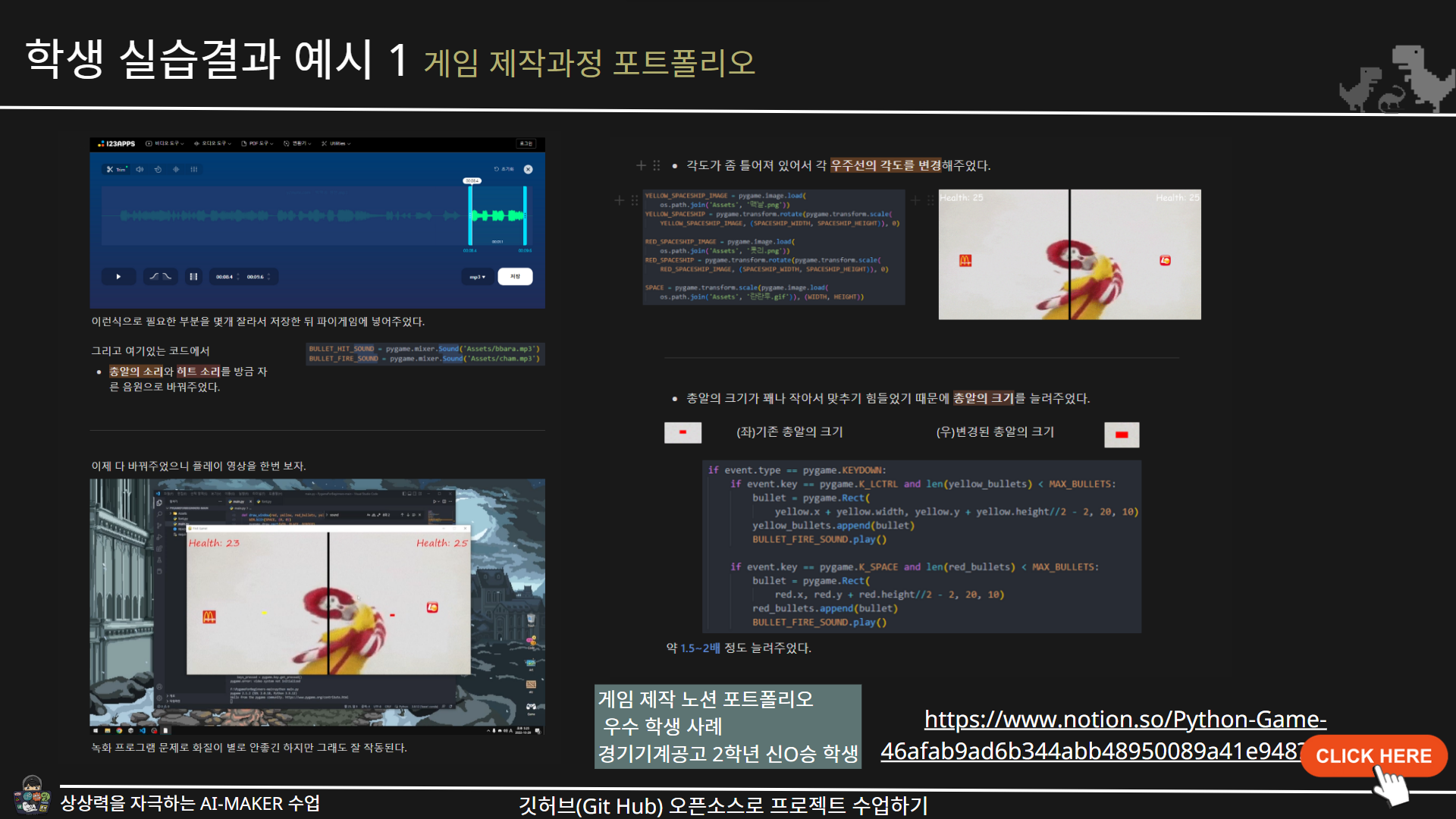Open the equalizer sliders icon
This screenshot has height=819, width=1456.
(x=194, y=169)
